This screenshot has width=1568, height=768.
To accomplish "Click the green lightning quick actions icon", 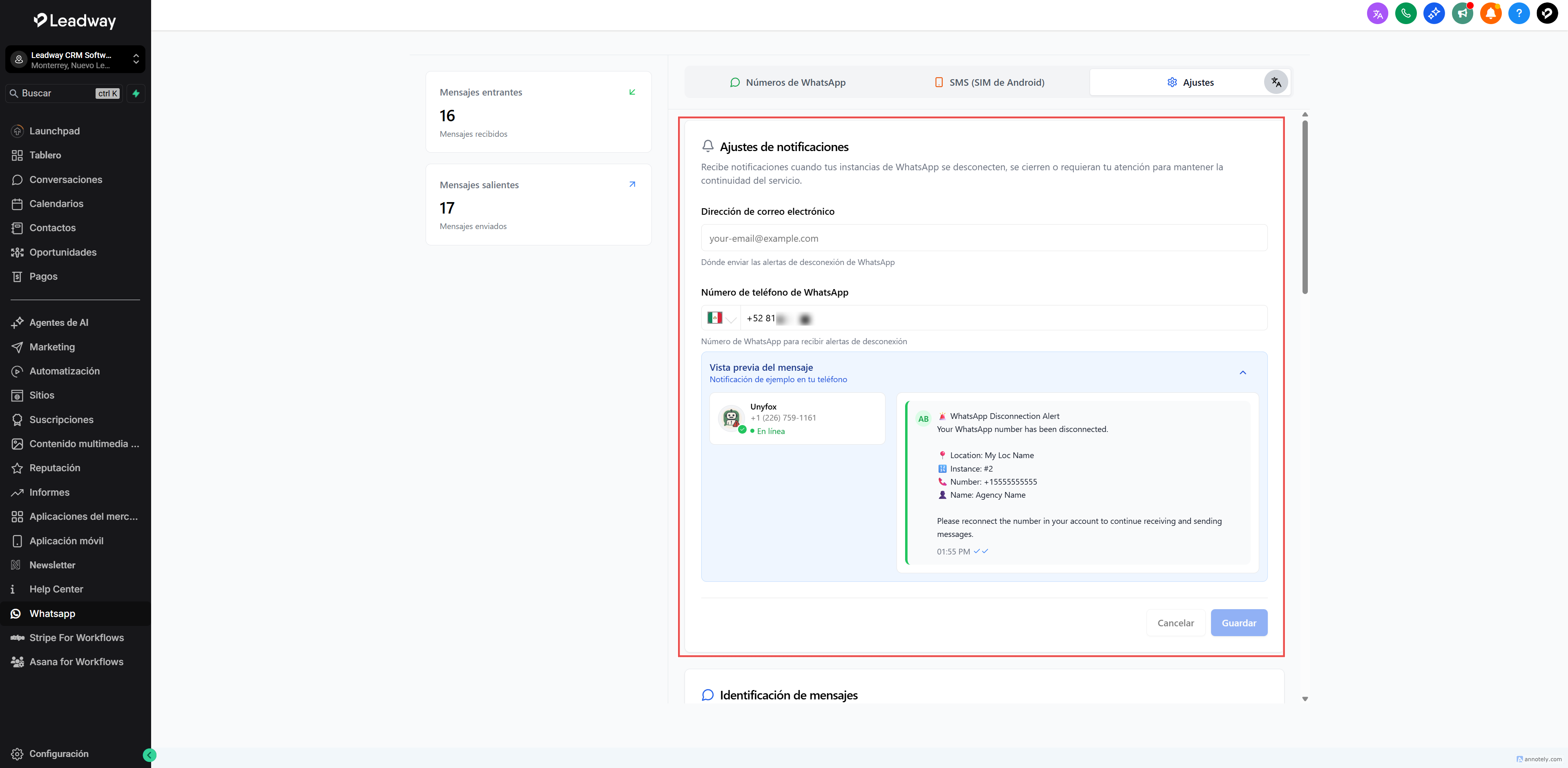I will coord(136,93).
